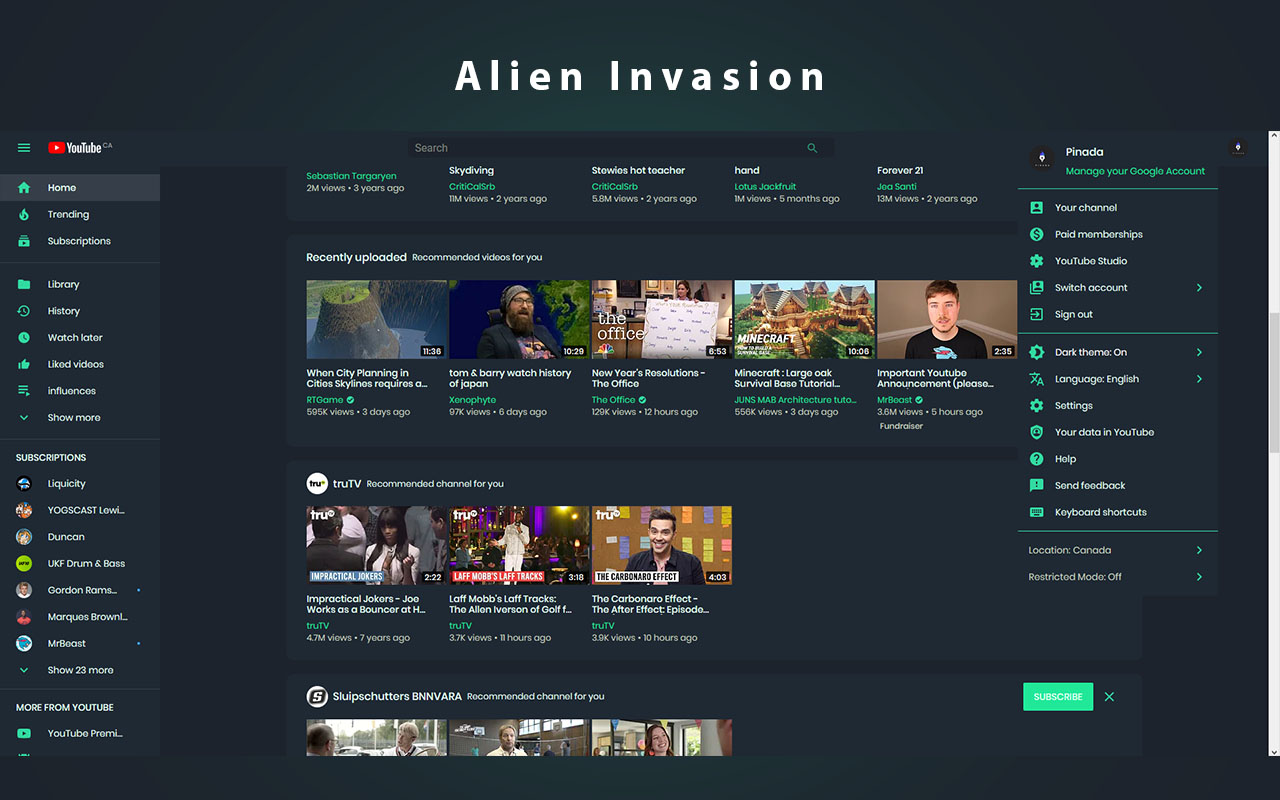Click the Send feedback icon
The height and width of the screenshot is (800, 1280).
(x=1036, y=485)
